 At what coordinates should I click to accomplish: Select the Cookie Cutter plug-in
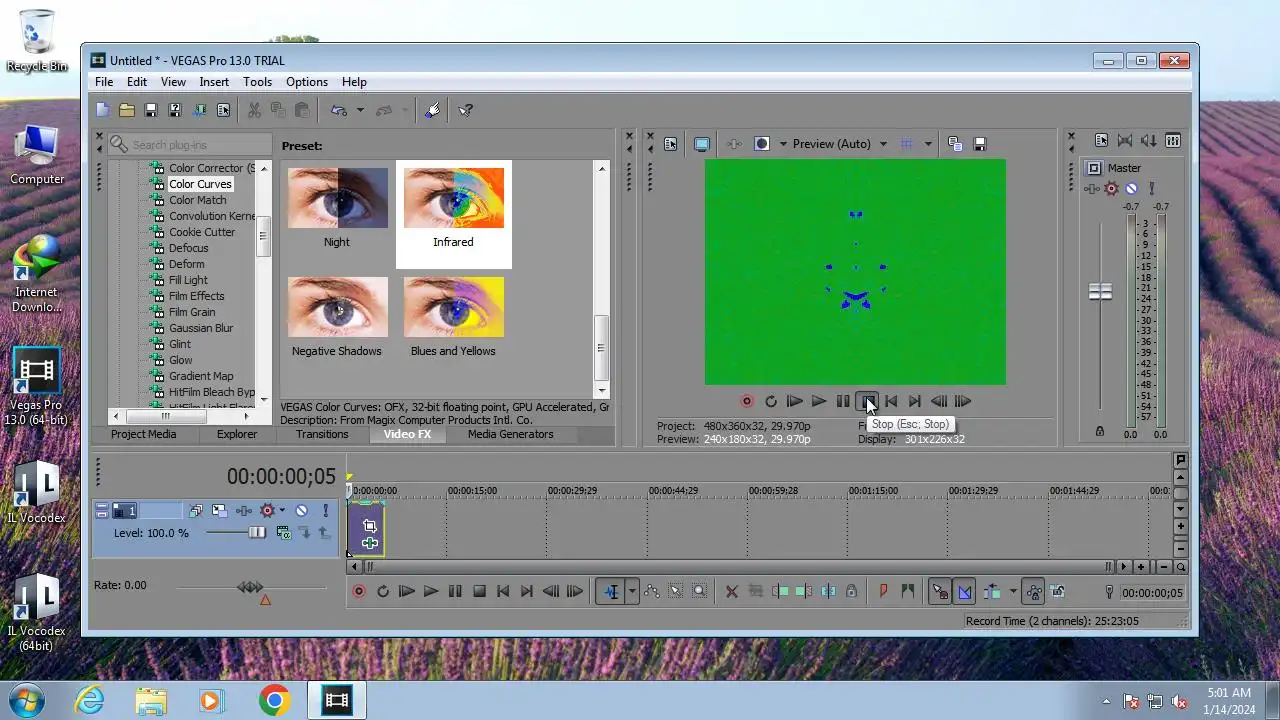point(202,232)
